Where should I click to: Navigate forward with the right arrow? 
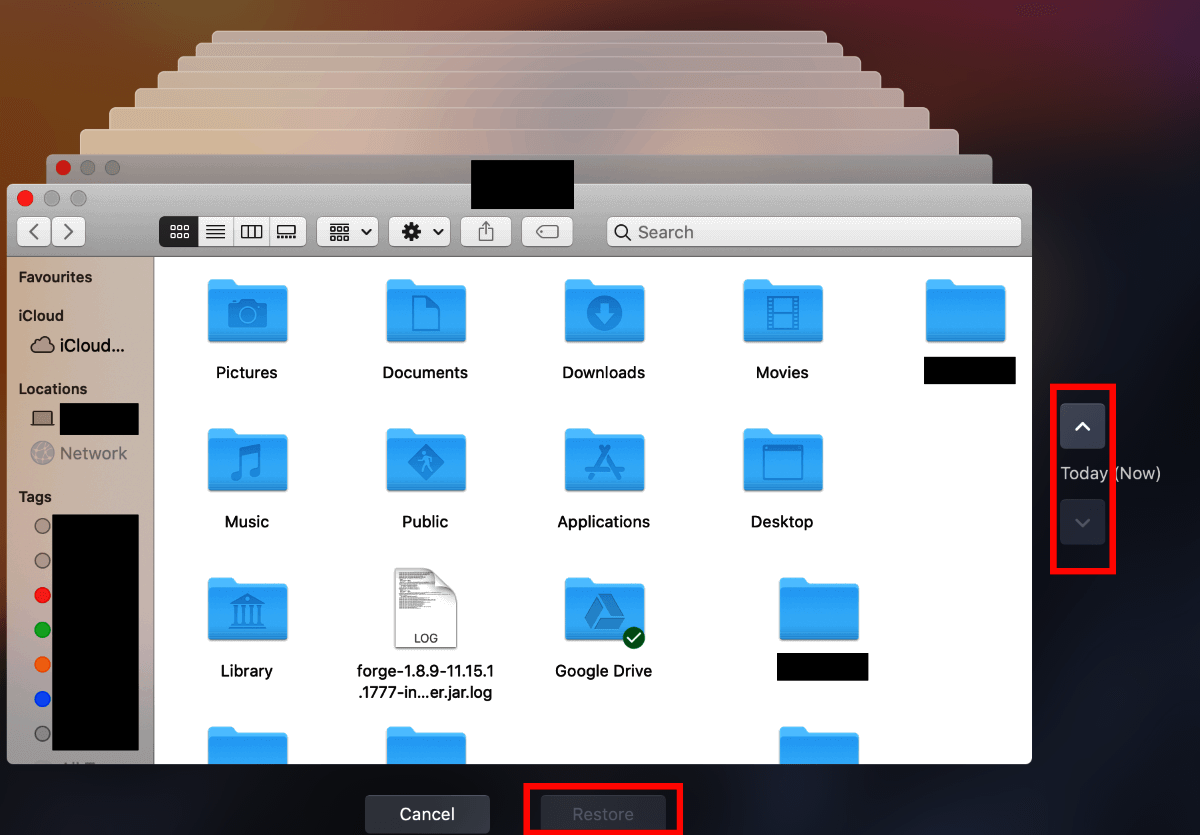point(68,231)
